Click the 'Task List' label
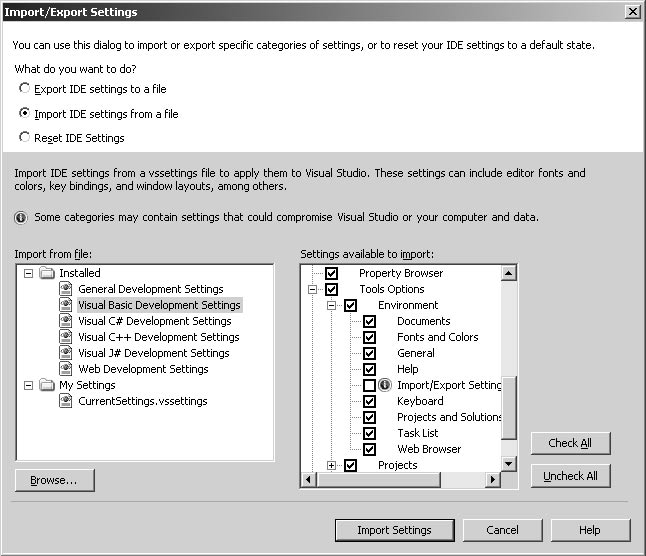The width and height of the screenshot is (646, 556). tap(417, 433)
